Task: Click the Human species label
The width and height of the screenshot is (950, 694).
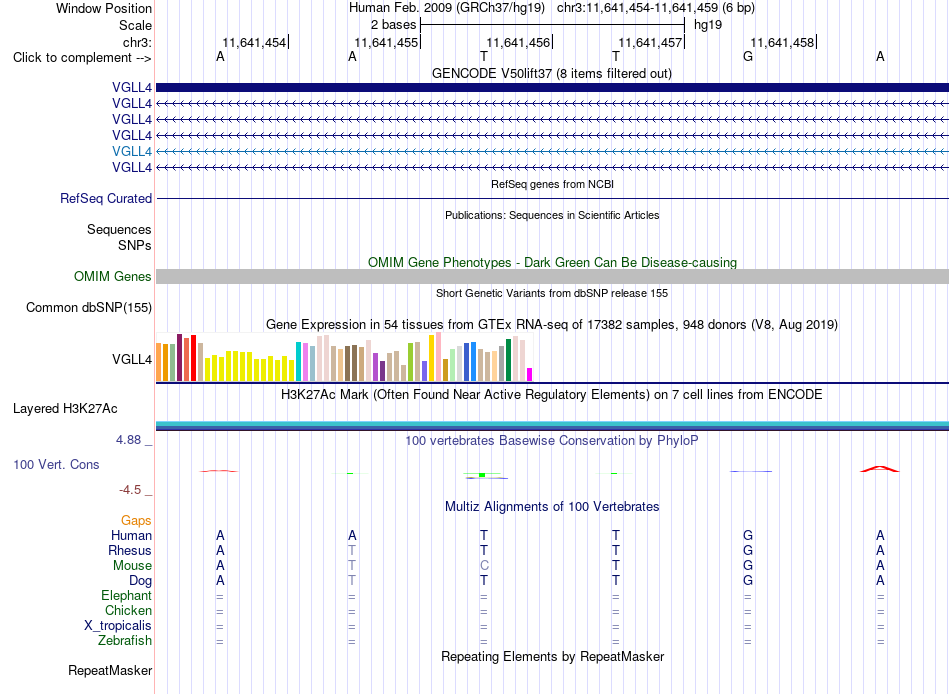Action: pos(131,535)
